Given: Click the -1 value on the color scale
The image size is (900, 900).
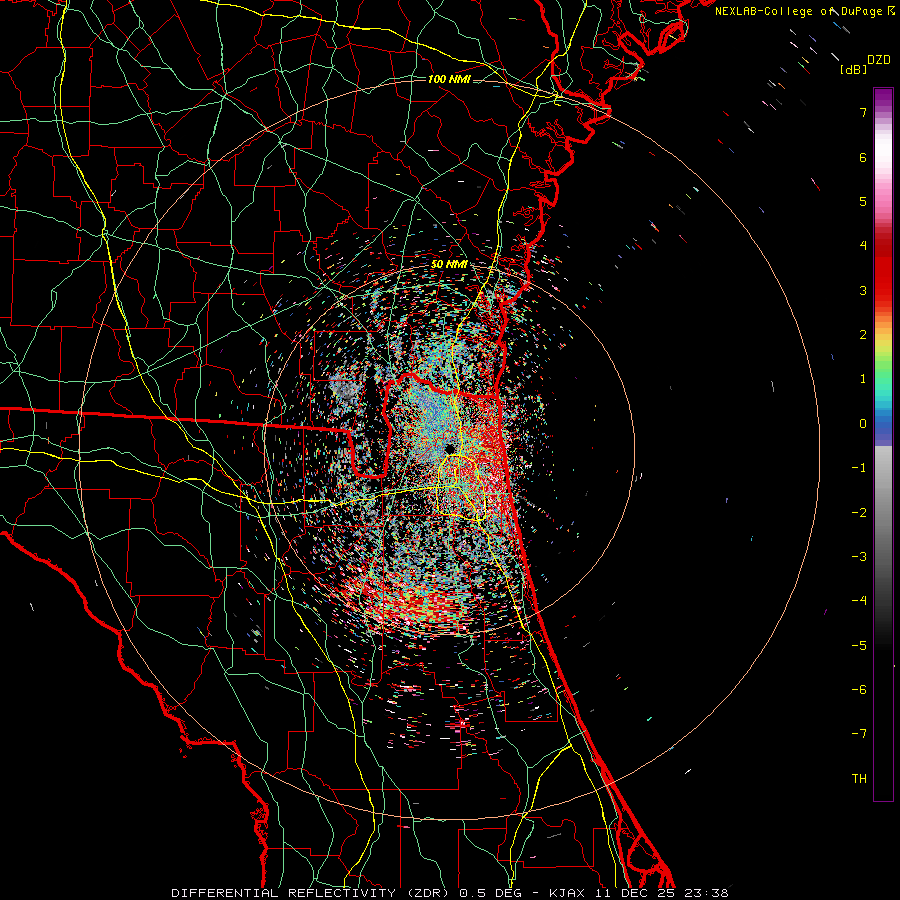Looking at the screenshot, I should (859, 468).
